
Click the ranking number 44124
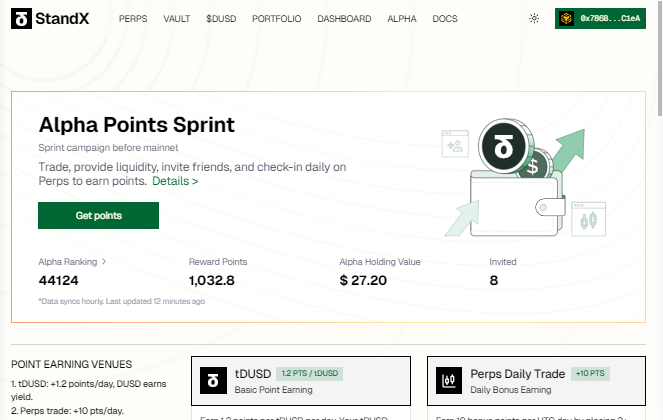[58, 280]
